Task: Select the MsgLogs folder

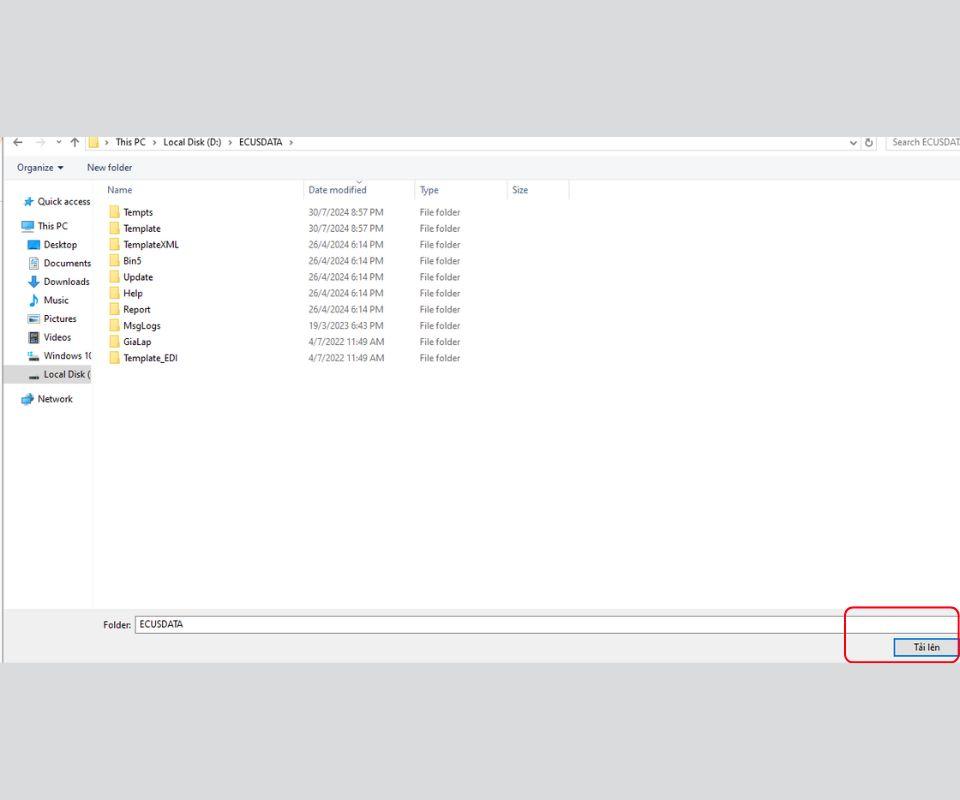Action: click(x=141, y=326)
